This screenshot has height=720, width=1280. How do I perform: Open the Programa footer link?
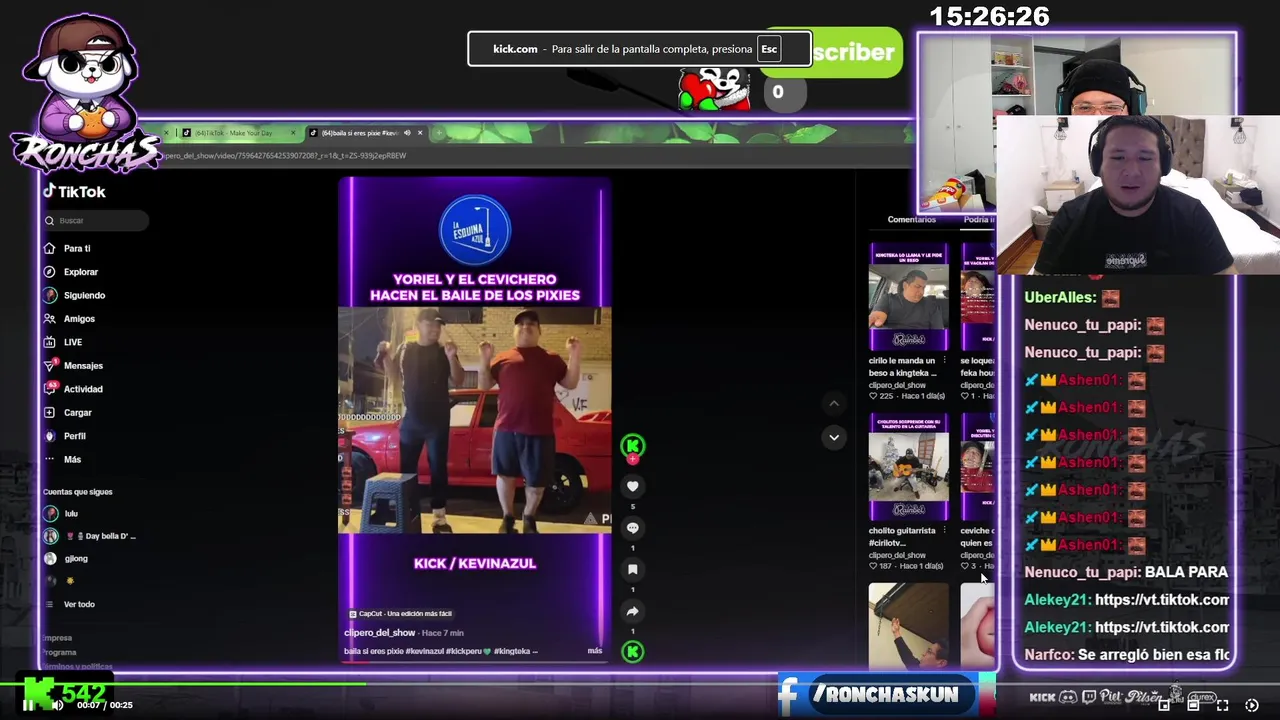point(59,652)
